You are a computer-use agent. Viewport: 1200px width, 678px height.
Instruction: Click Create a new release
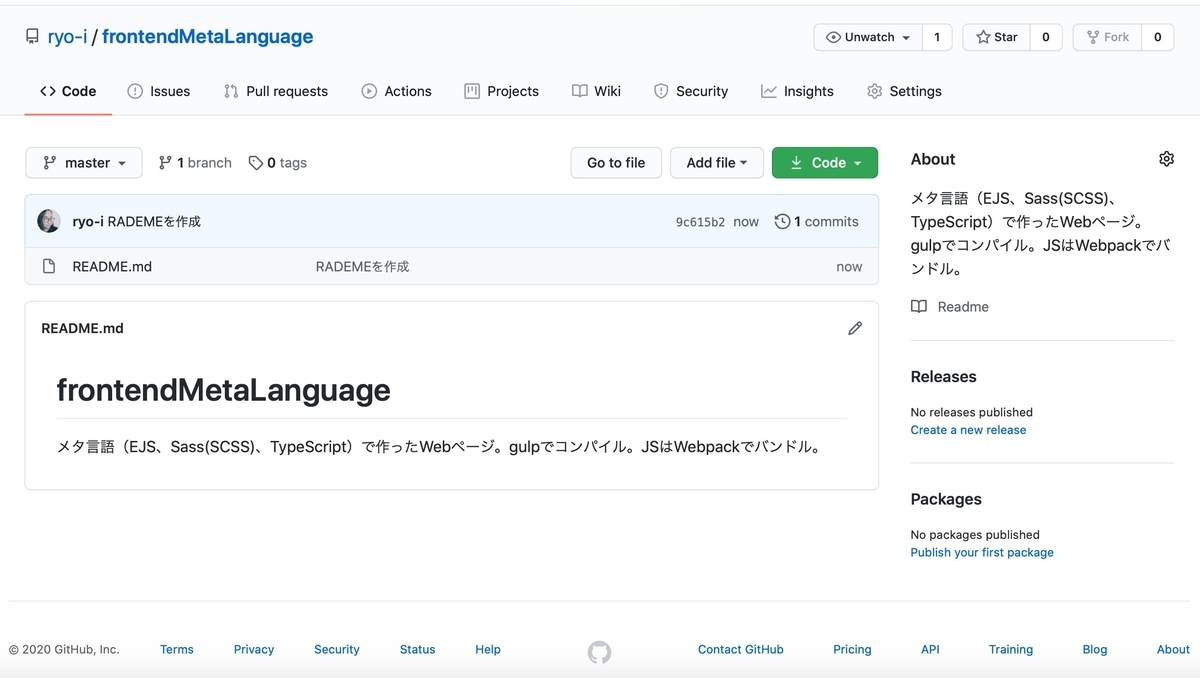pyautogui.click(x=968, y=430)
